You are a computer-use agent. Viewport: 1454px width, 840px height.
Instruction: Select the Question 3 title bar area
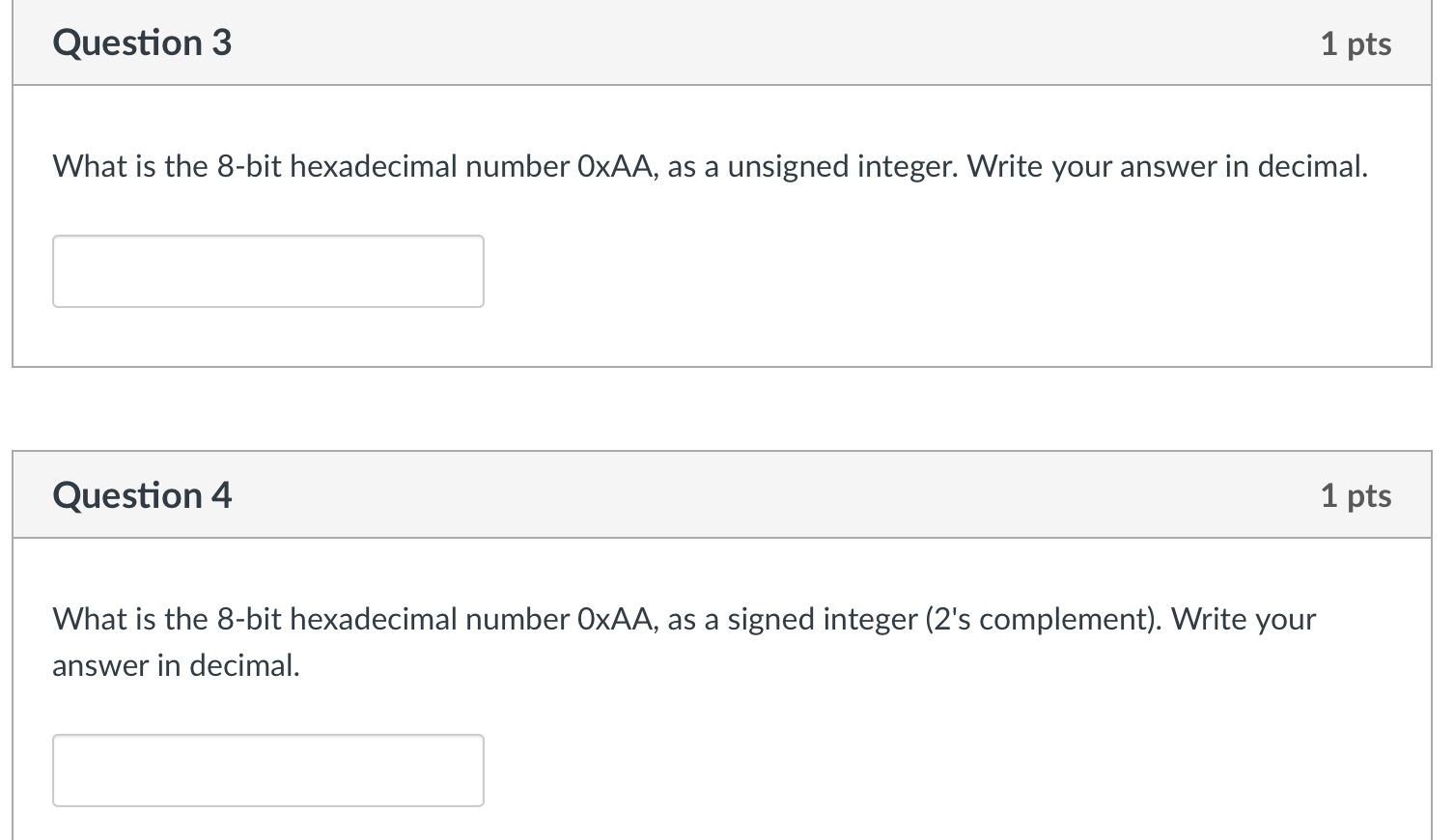[x=676, y=42]
